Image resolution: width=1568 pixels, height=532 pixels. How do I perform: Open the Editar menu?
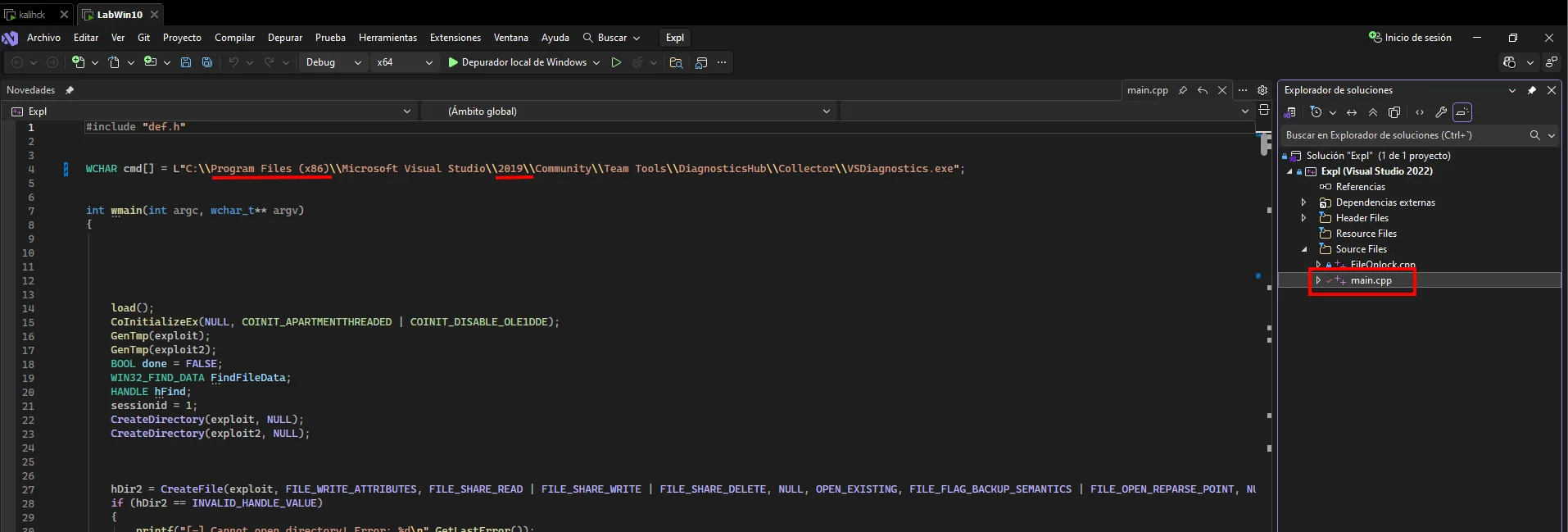tap(86, 38)
